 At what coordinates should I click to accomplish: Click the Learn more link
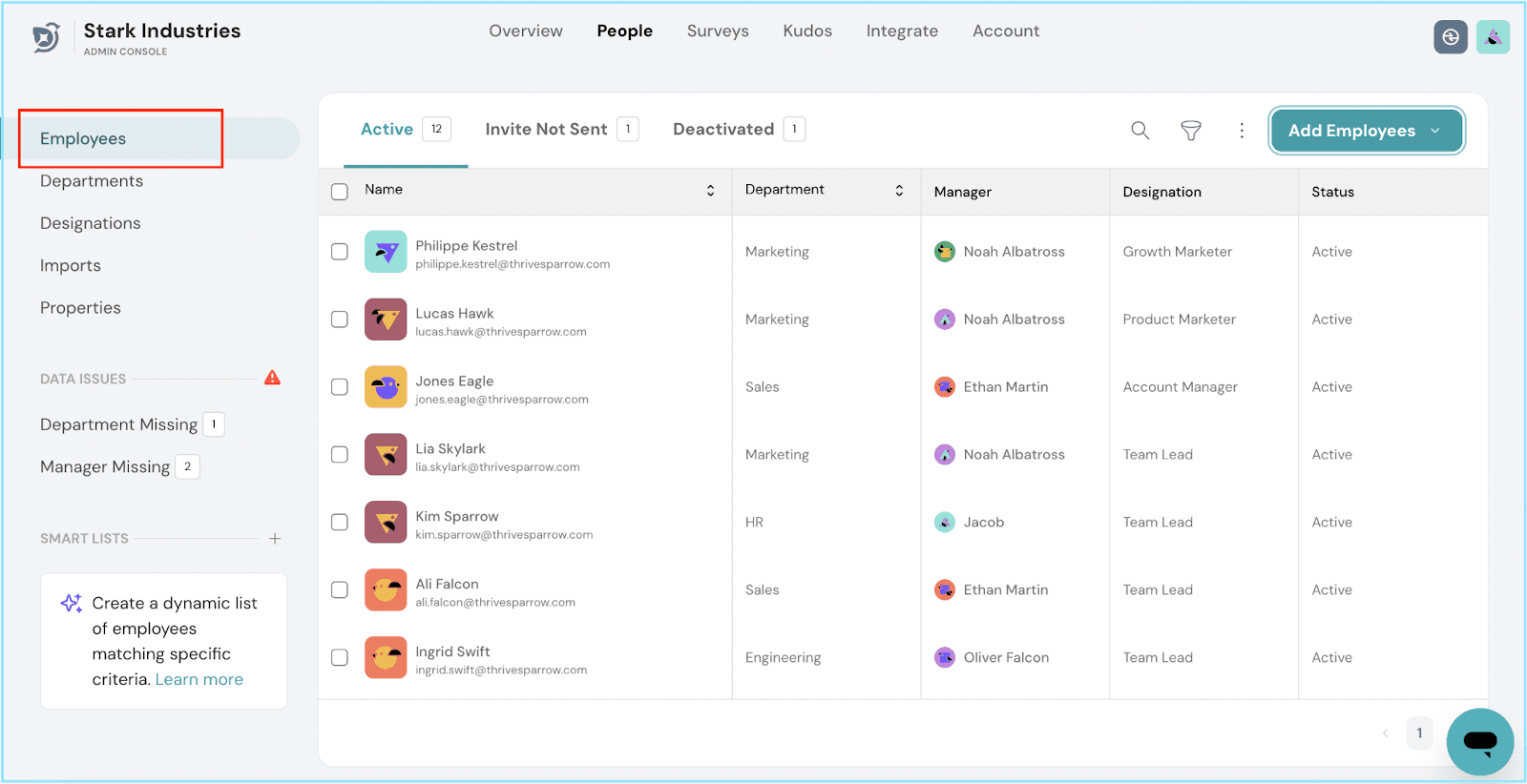click(199, 680)
